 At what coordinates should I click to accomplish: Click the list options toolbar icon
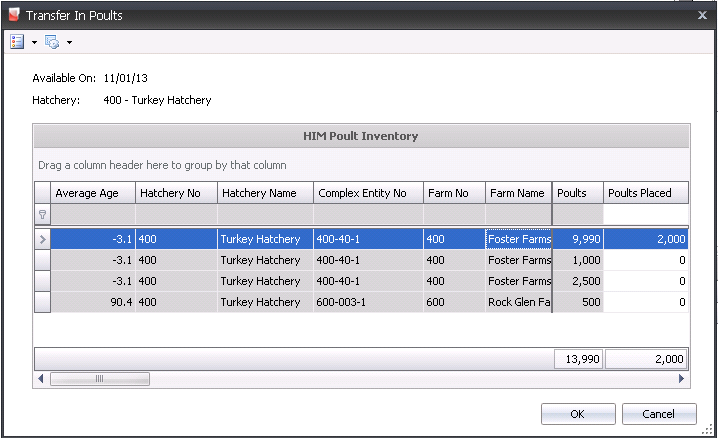pyautogui.click(x=17, y=42)
